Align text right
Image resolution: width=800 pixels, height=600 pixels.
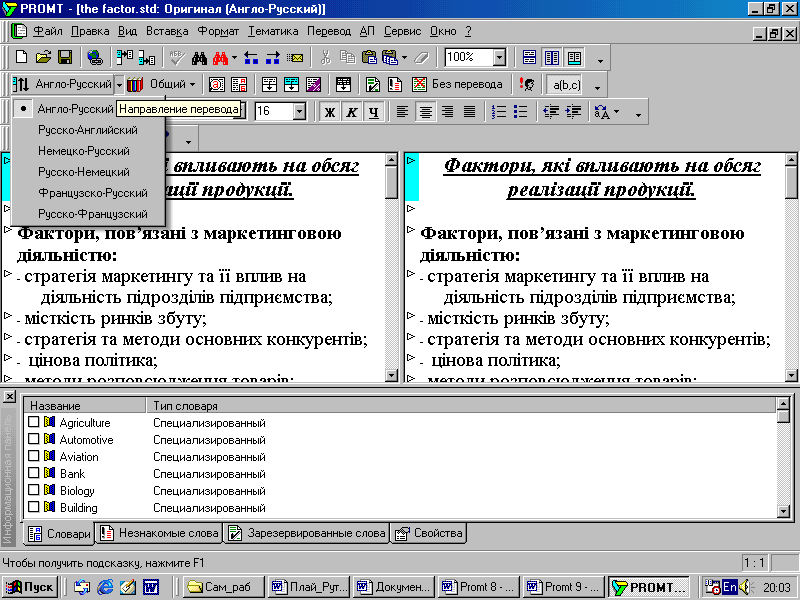447,111
